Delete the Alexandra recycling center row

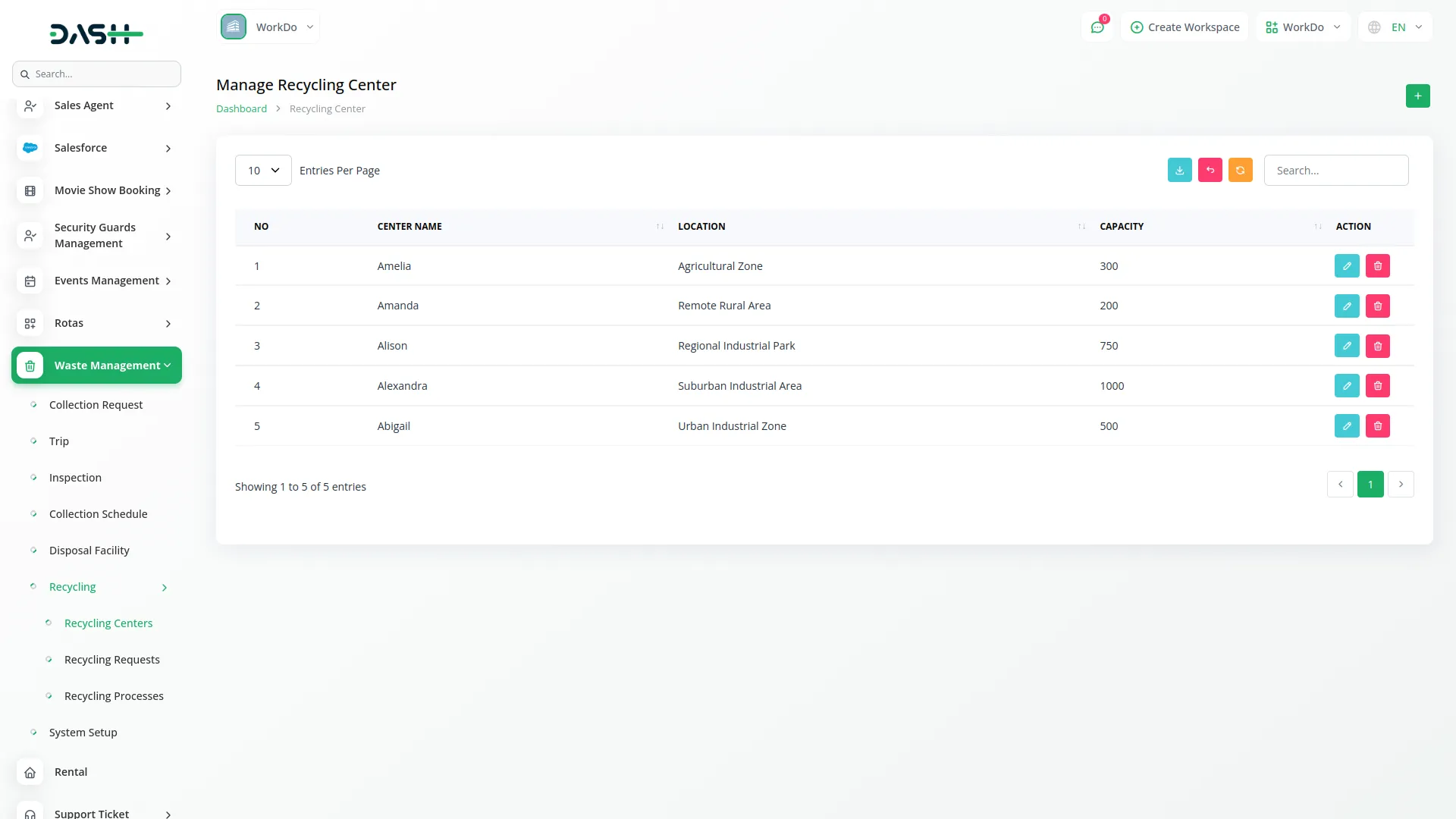pos(1377,386)
